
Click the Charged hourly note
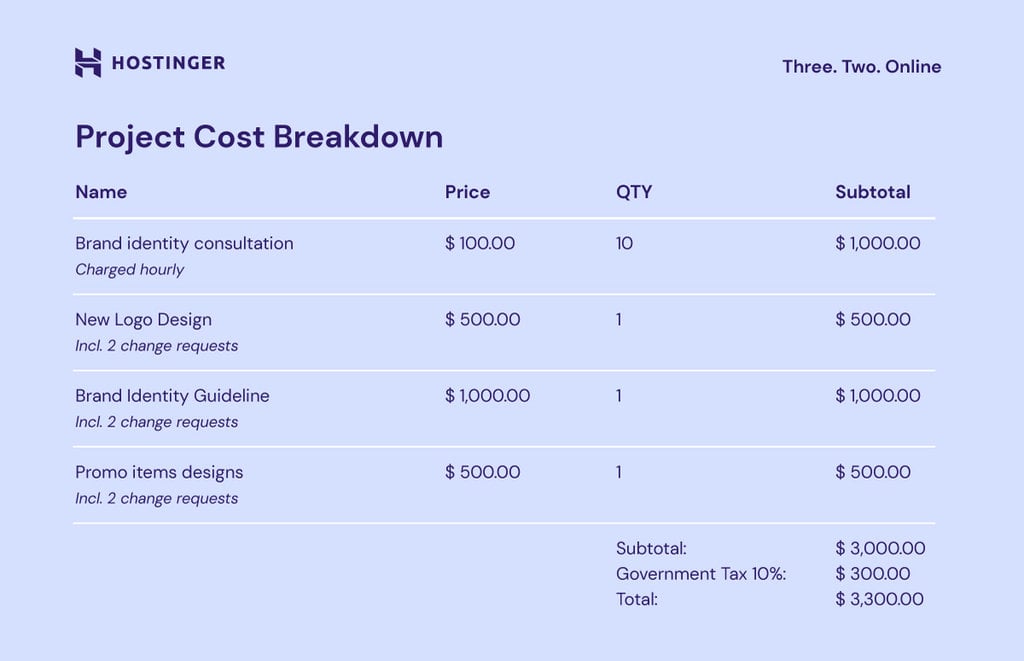tap(129, 269)
